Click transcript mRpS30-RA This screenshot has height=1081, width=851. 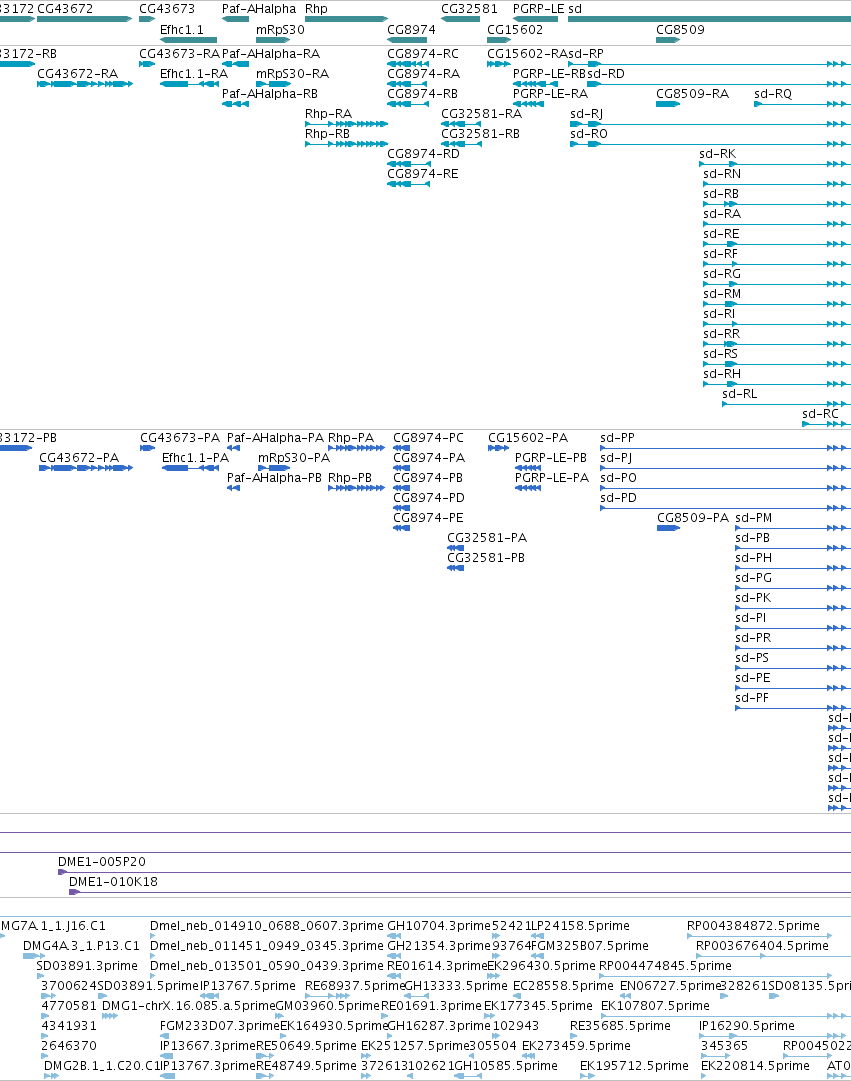click(292, 74)
